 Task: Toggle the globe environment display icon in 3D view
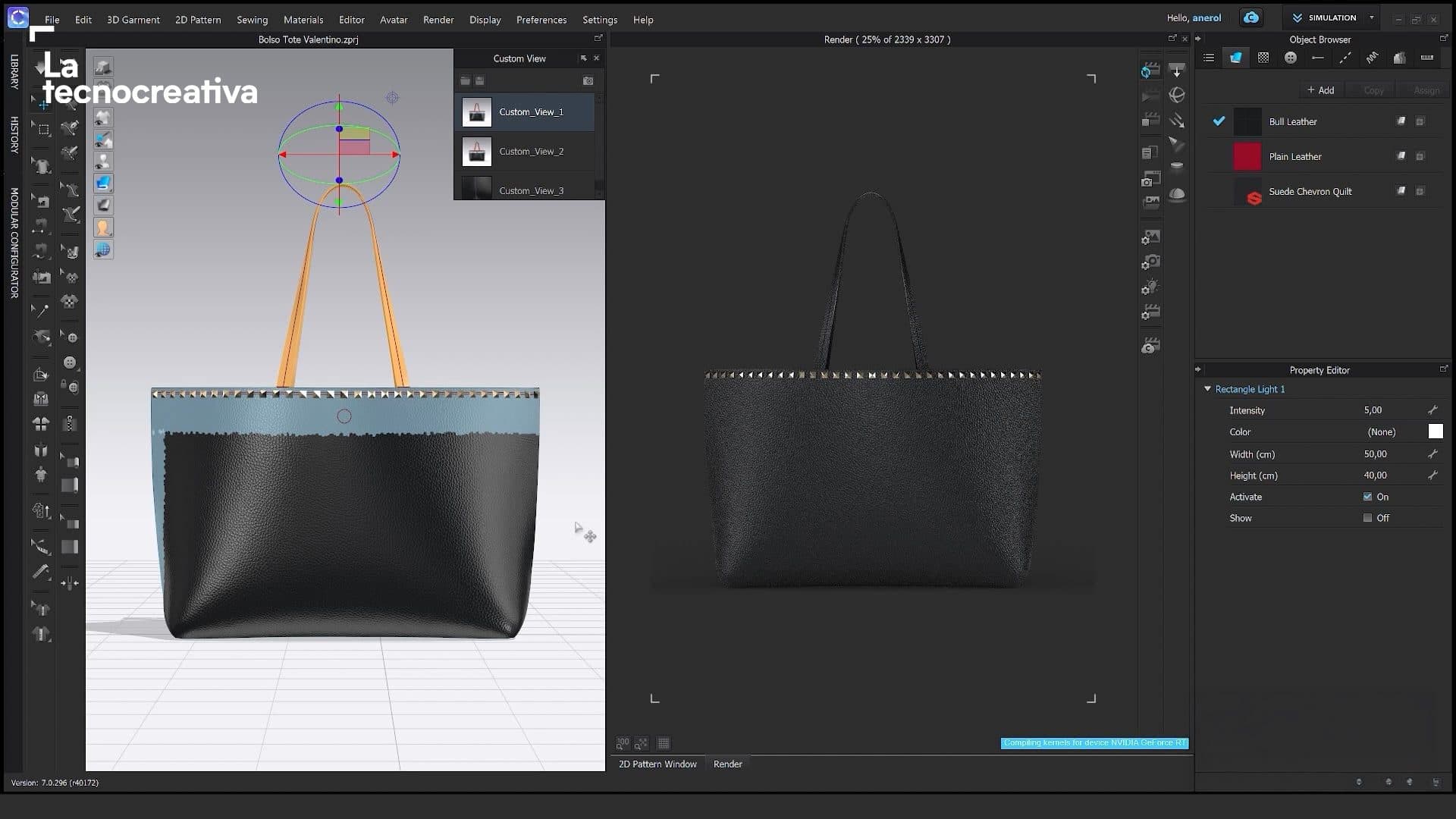pos(103,249)
